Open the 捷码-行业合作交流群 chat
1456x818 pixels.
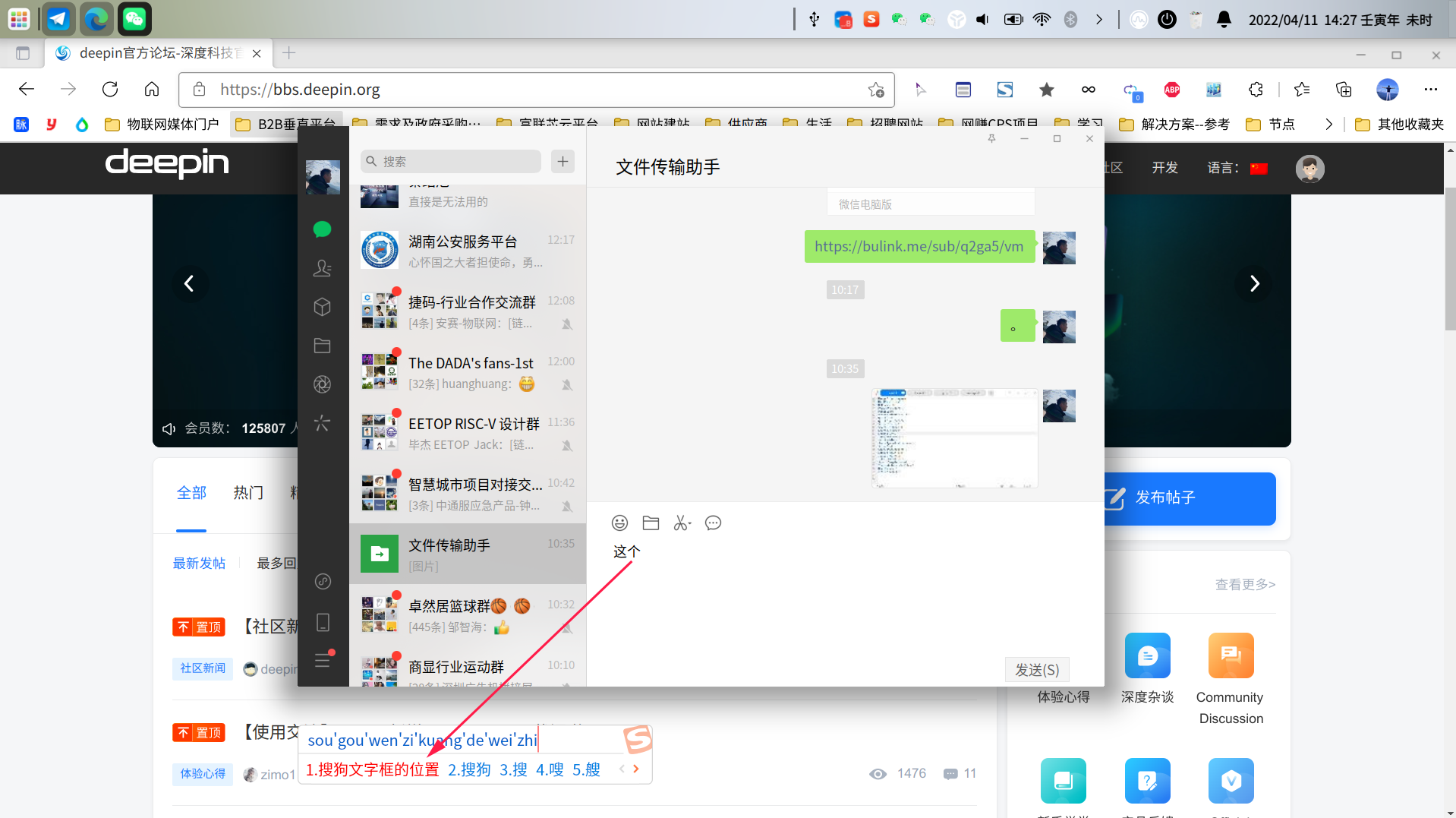(x=468, y=311)
